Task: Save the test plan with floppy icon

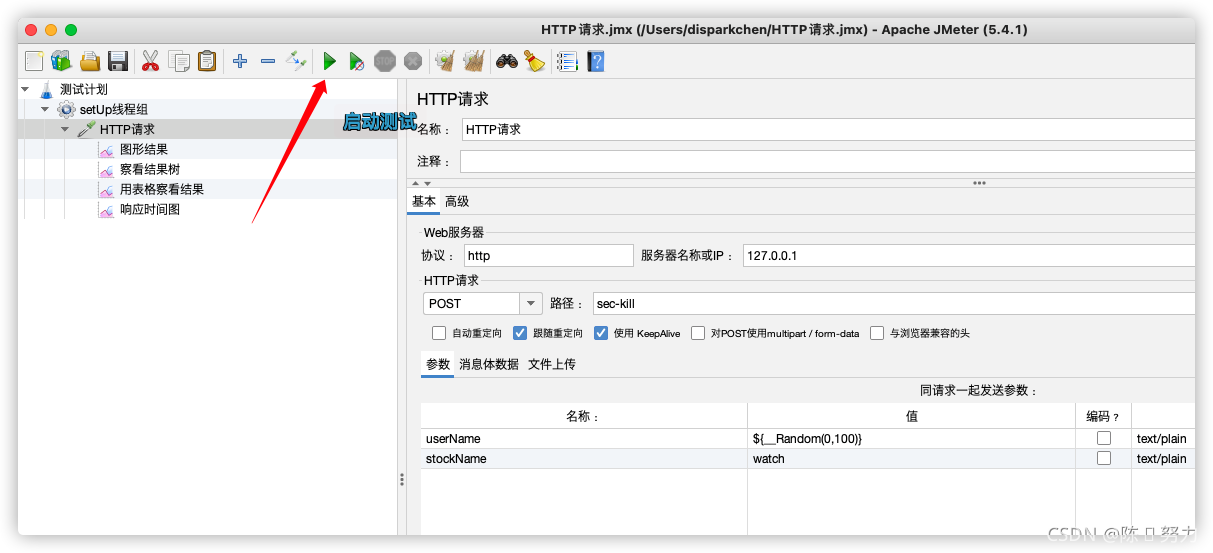Action: point(118,61)
